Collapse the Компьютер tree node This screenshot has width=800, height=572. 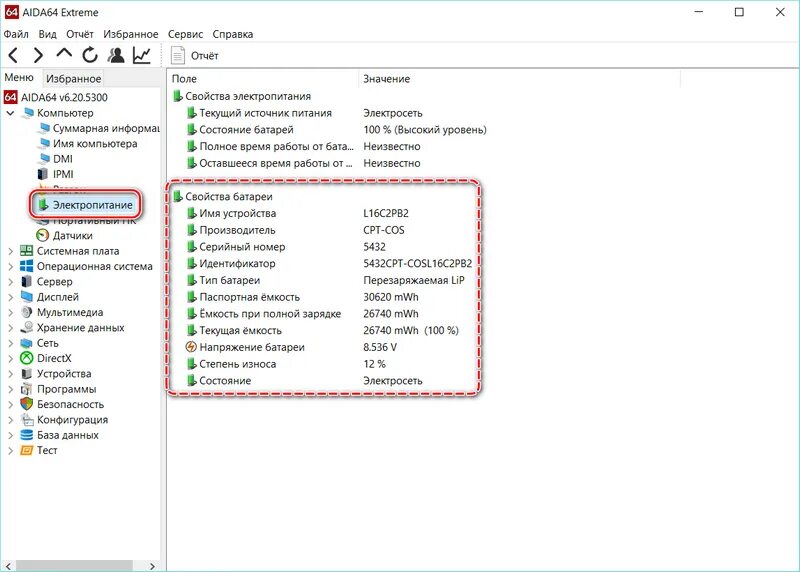(10, 113)
